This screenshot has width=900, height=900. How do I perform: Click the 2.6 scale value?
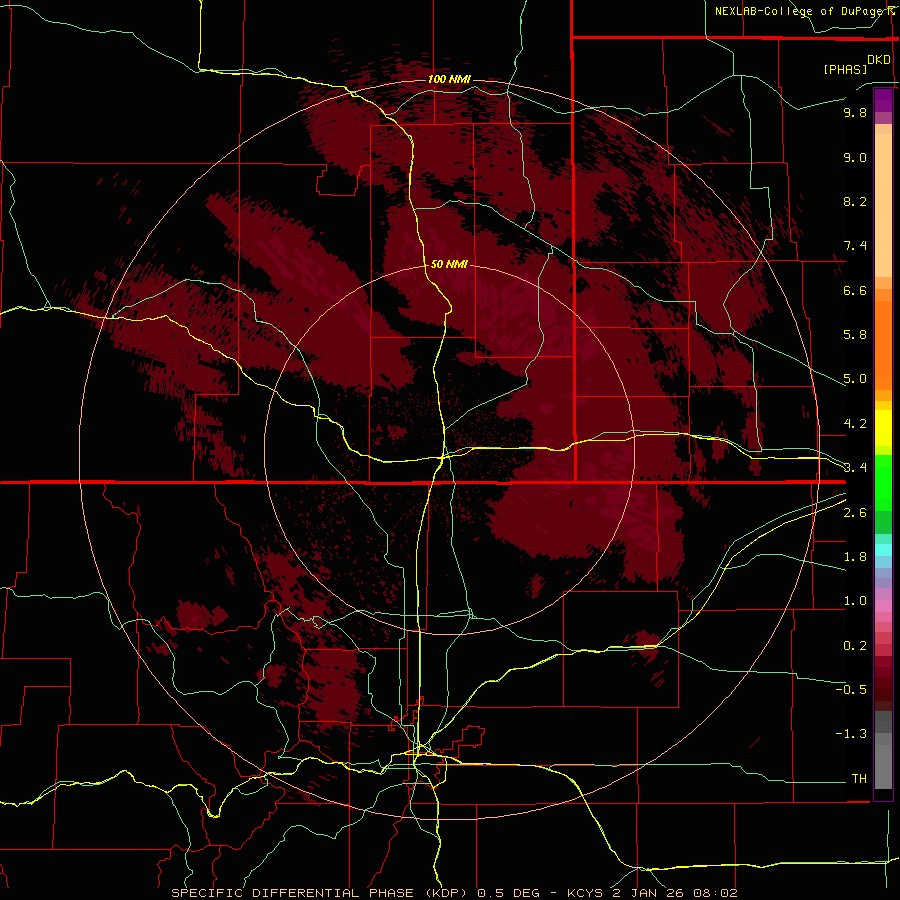pos(855,513)
